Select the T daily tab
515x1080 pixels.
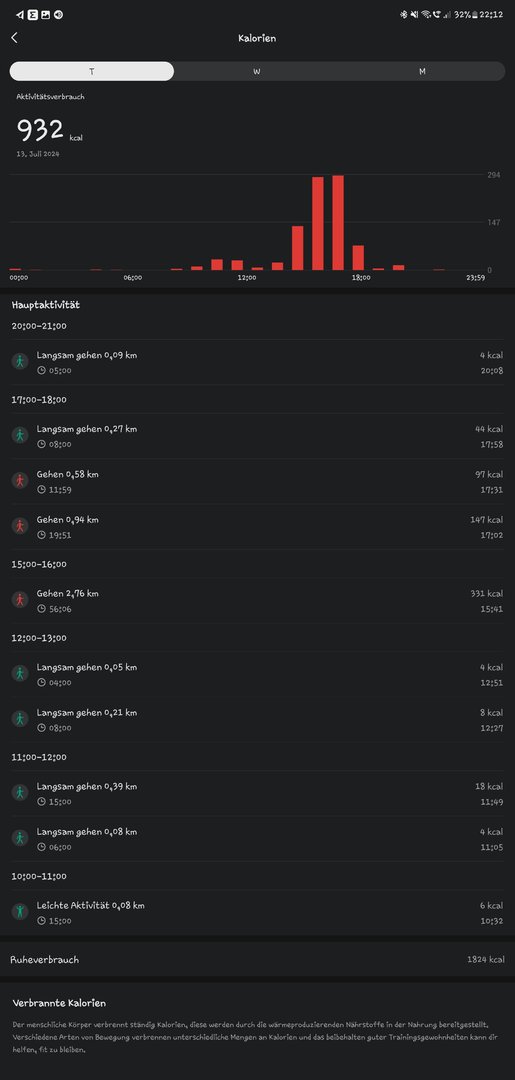click(92, 72)
